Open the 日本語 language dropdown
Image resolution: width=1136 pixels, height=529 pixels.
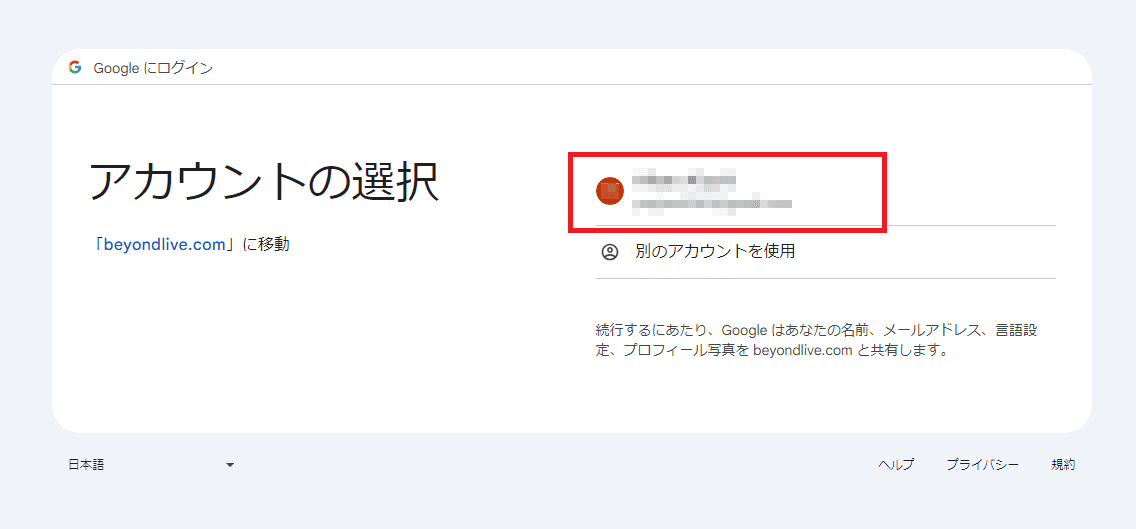151,465
